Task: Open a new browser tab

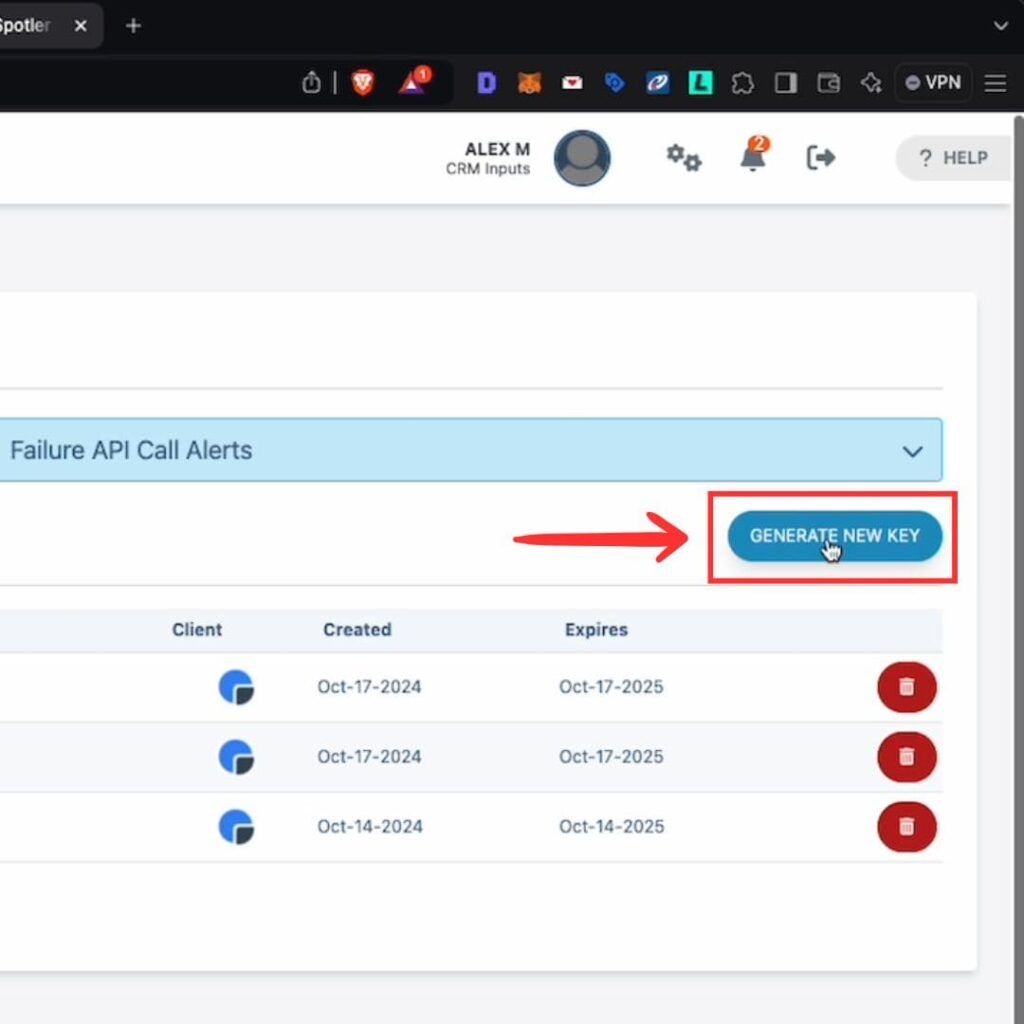Action: (133, 25)
